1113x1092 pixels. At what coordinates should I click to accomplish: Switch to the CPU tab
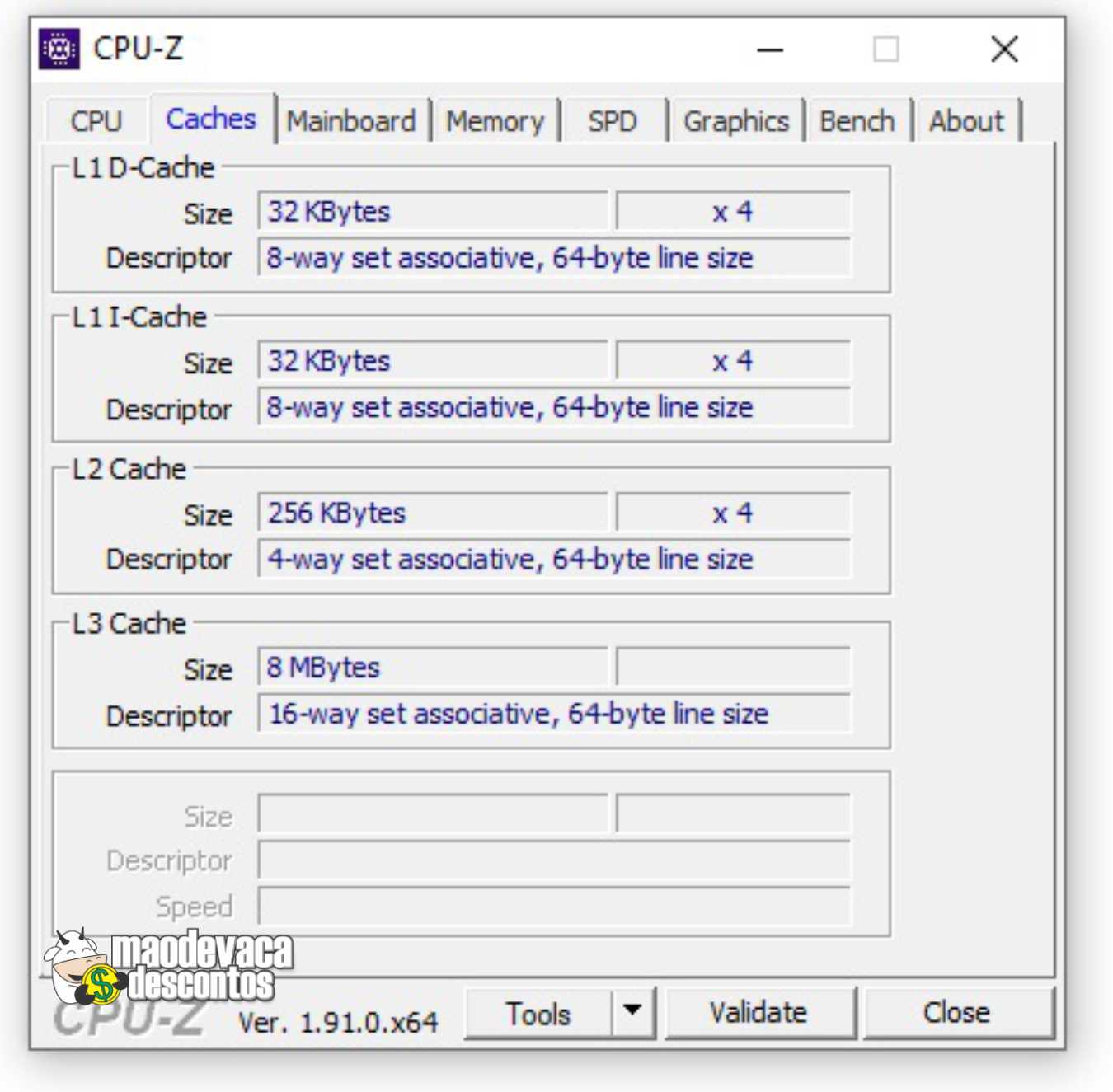tap(96, 121)
